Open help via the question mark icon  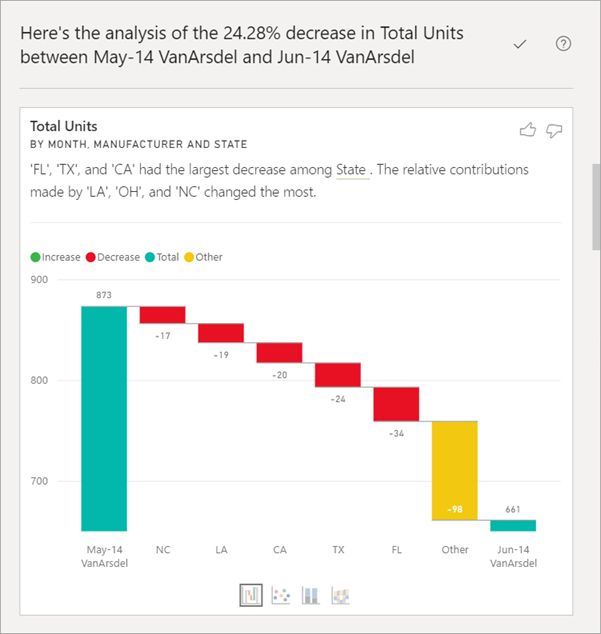click(563, 44)
